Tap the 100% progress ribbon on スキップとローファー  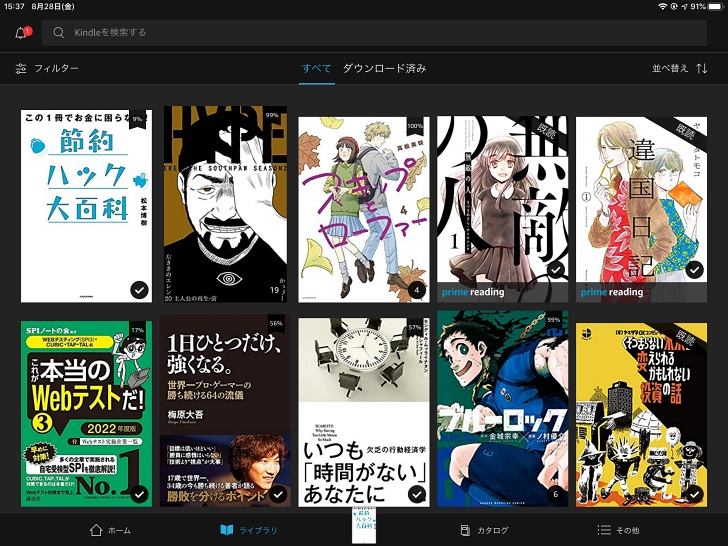(x=415, y=126)
